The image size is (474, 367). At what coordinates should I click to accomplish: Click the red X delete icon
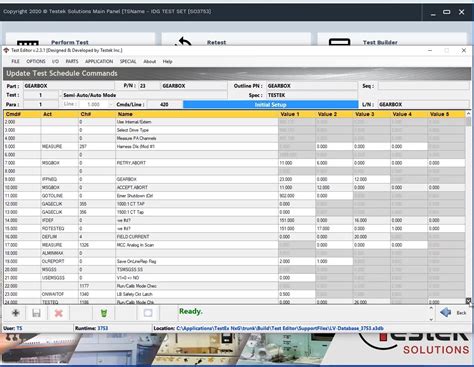59,313
